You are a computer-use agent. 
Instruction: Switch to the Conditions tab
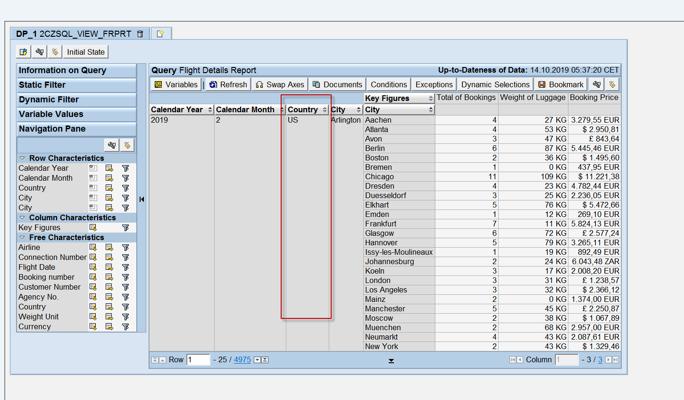(x=388, y=85)
